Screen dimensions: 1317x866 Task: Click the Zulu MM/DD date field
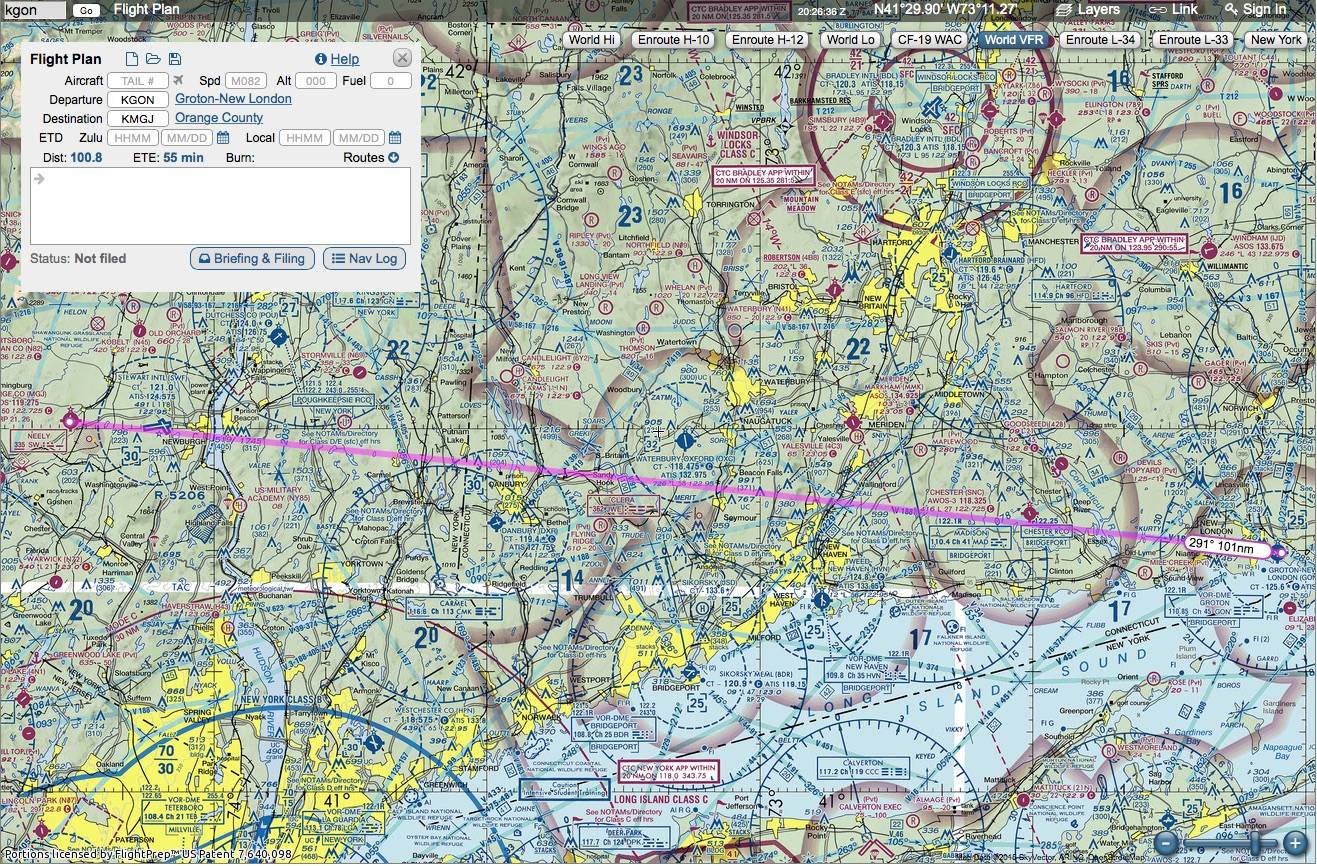tap(187, 138)
